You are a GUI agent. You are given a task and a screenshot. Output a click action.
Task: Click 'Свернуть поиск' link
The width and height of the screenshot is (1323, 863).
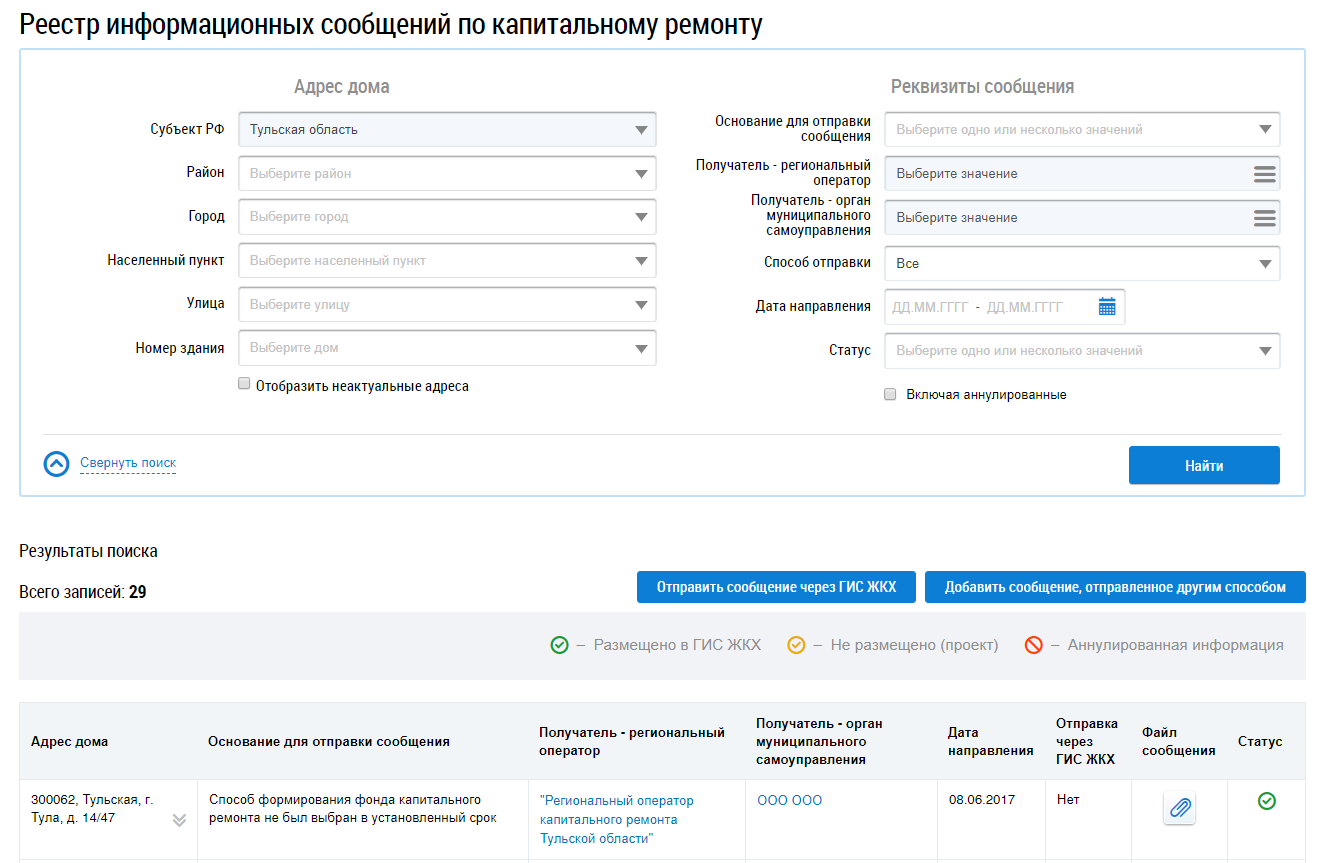[128, 463]
